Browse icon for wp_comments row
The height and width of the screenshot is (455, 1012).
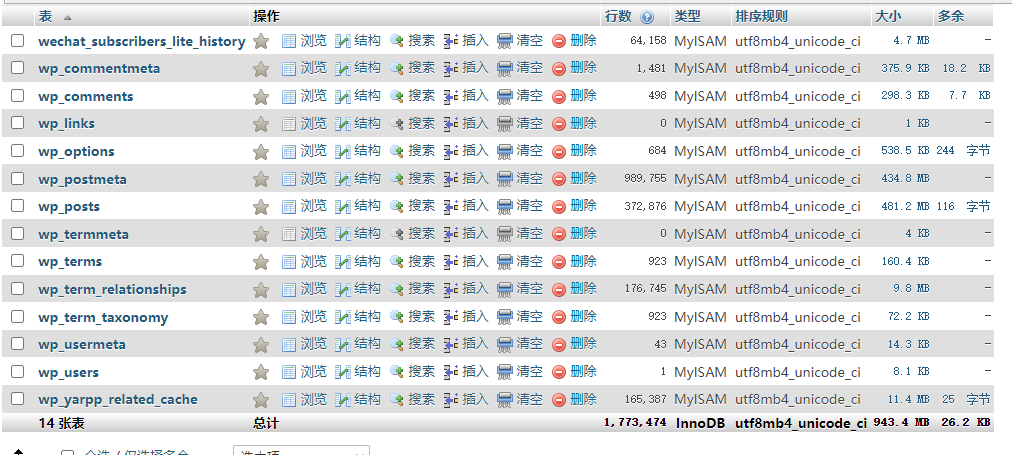pos(289,97)
